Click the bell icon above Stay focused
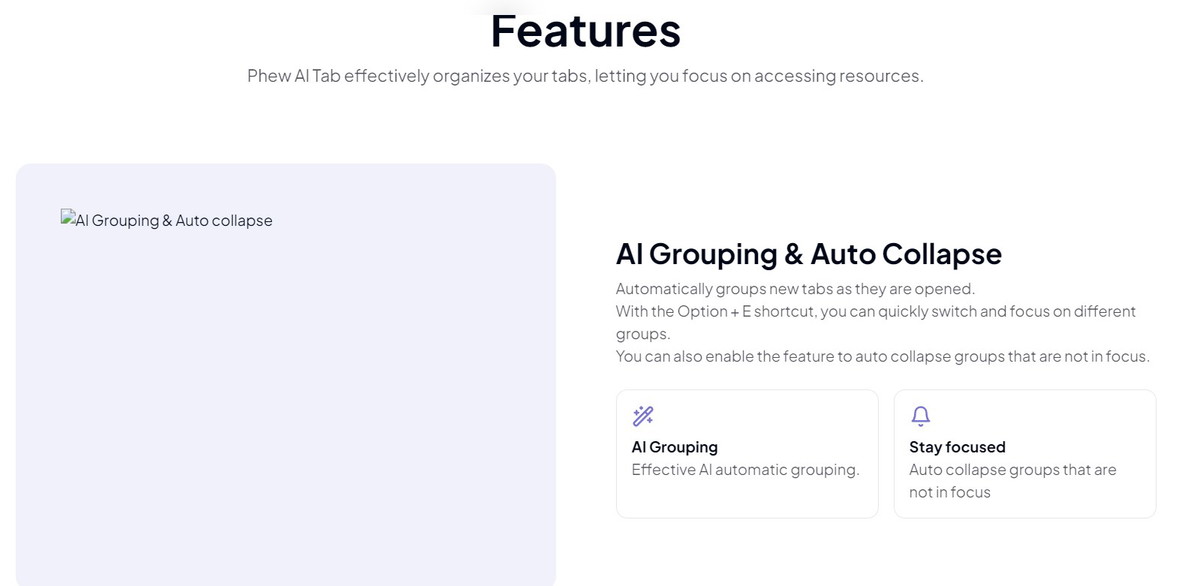Screen dimensions: 1200x586 pos(921,416)
